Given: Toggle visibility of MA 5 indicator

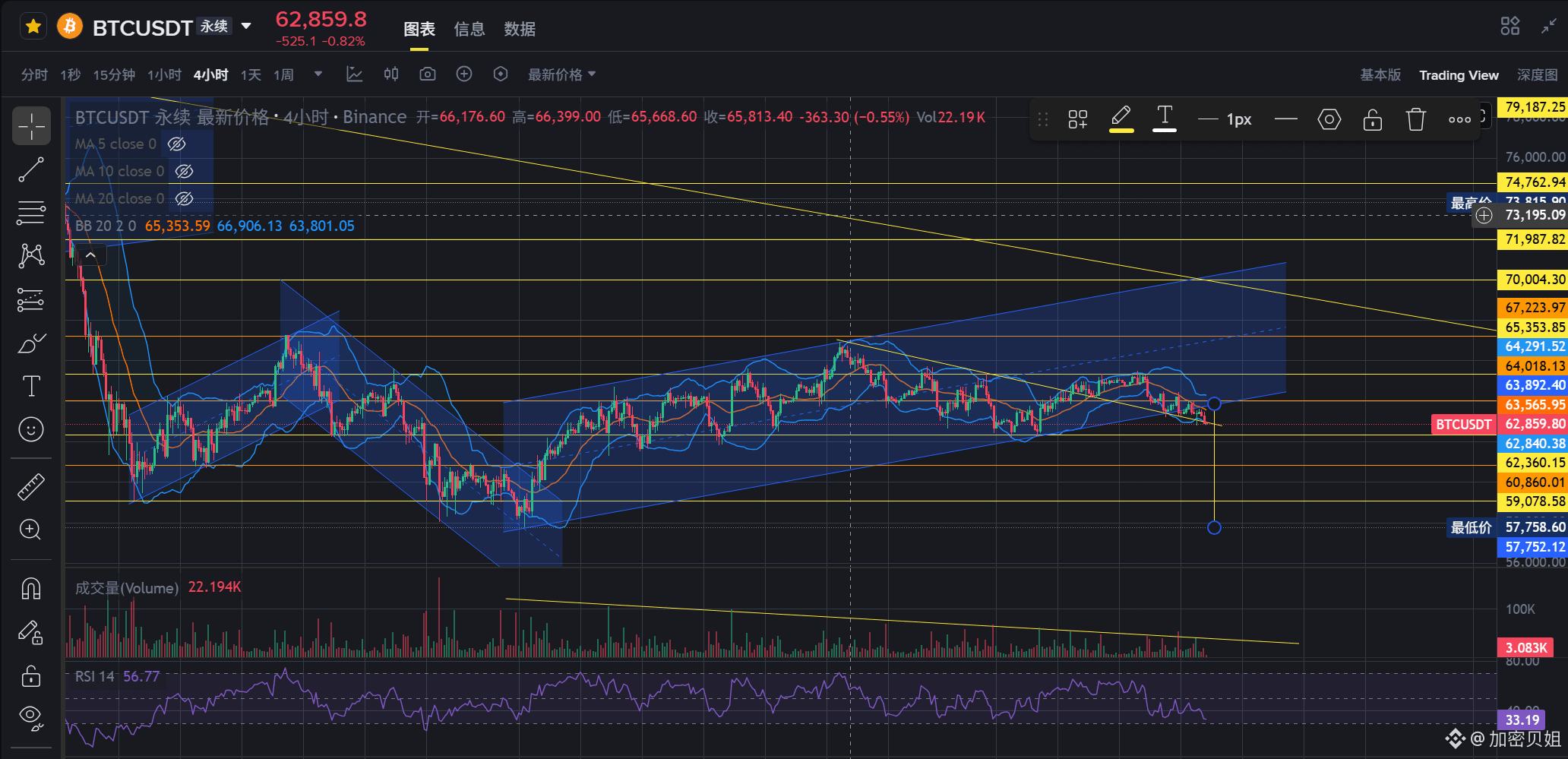Looking at the screenshot, I should pos(177,144).
